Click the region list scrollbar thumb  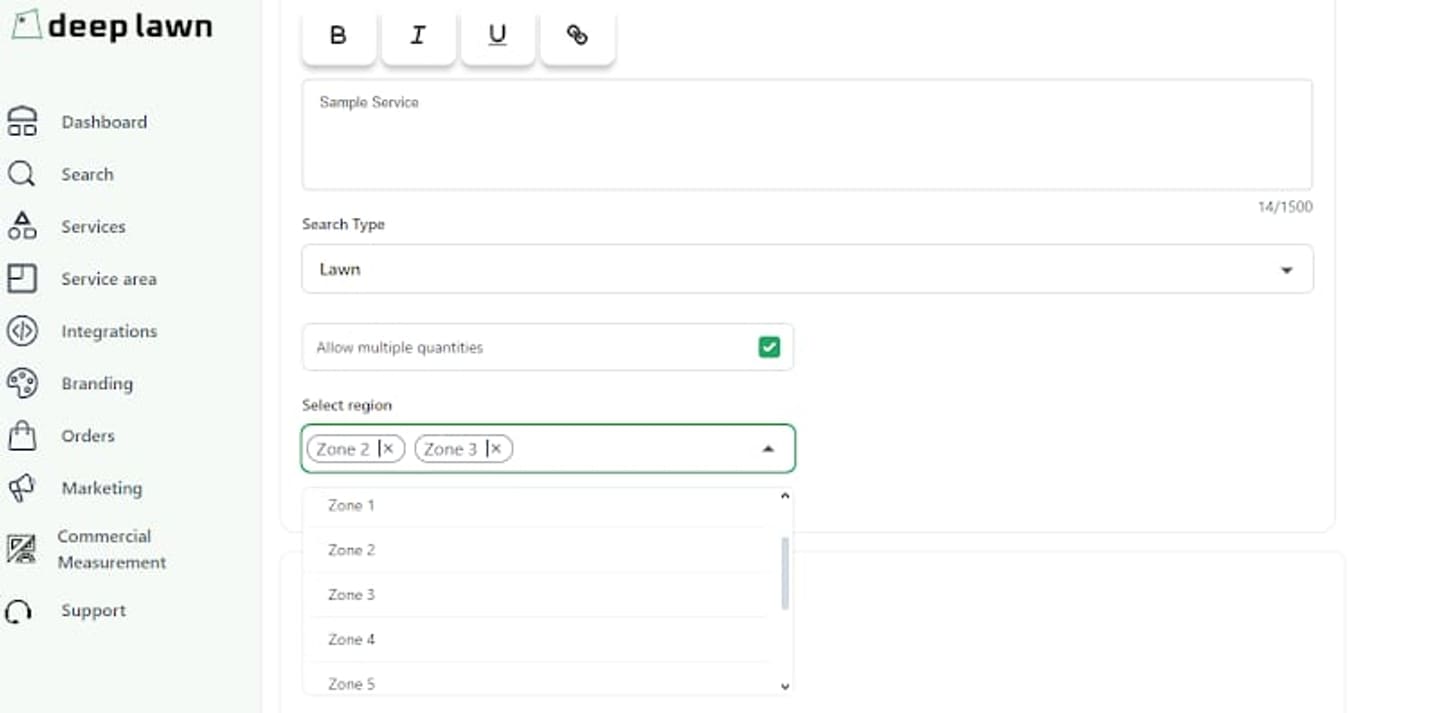coord(785,573)
